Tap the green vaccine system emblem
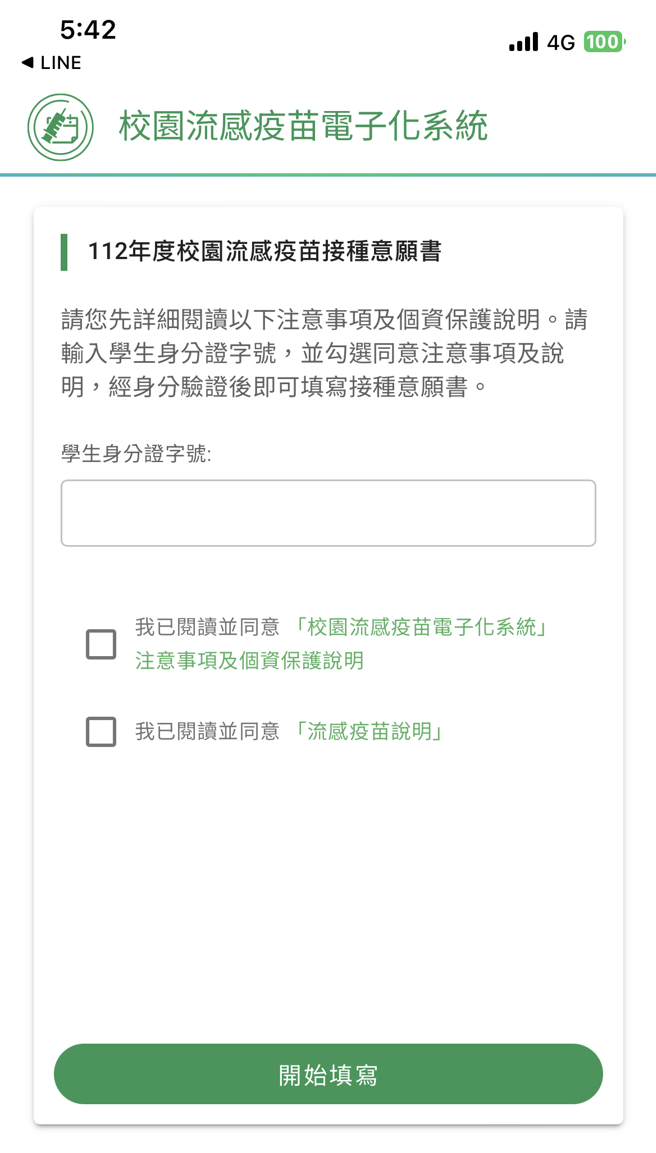This screenshot has height=1153, width=656. pyautogui.click(x=58, y=126)
